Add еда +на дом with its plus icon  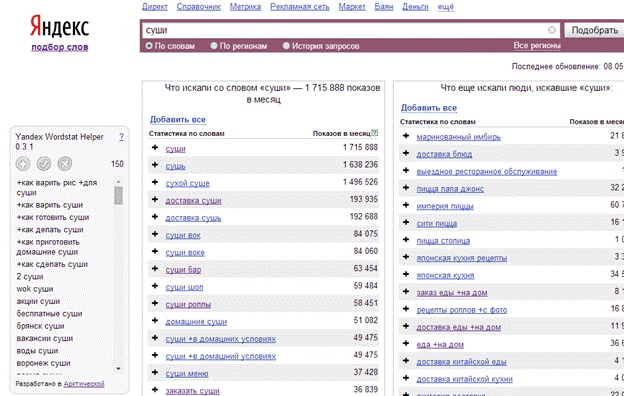click(406, 343)
